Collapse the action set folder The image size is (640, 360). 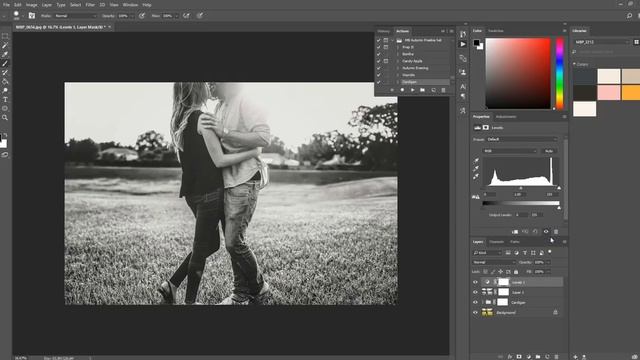[x=393, y=40]
